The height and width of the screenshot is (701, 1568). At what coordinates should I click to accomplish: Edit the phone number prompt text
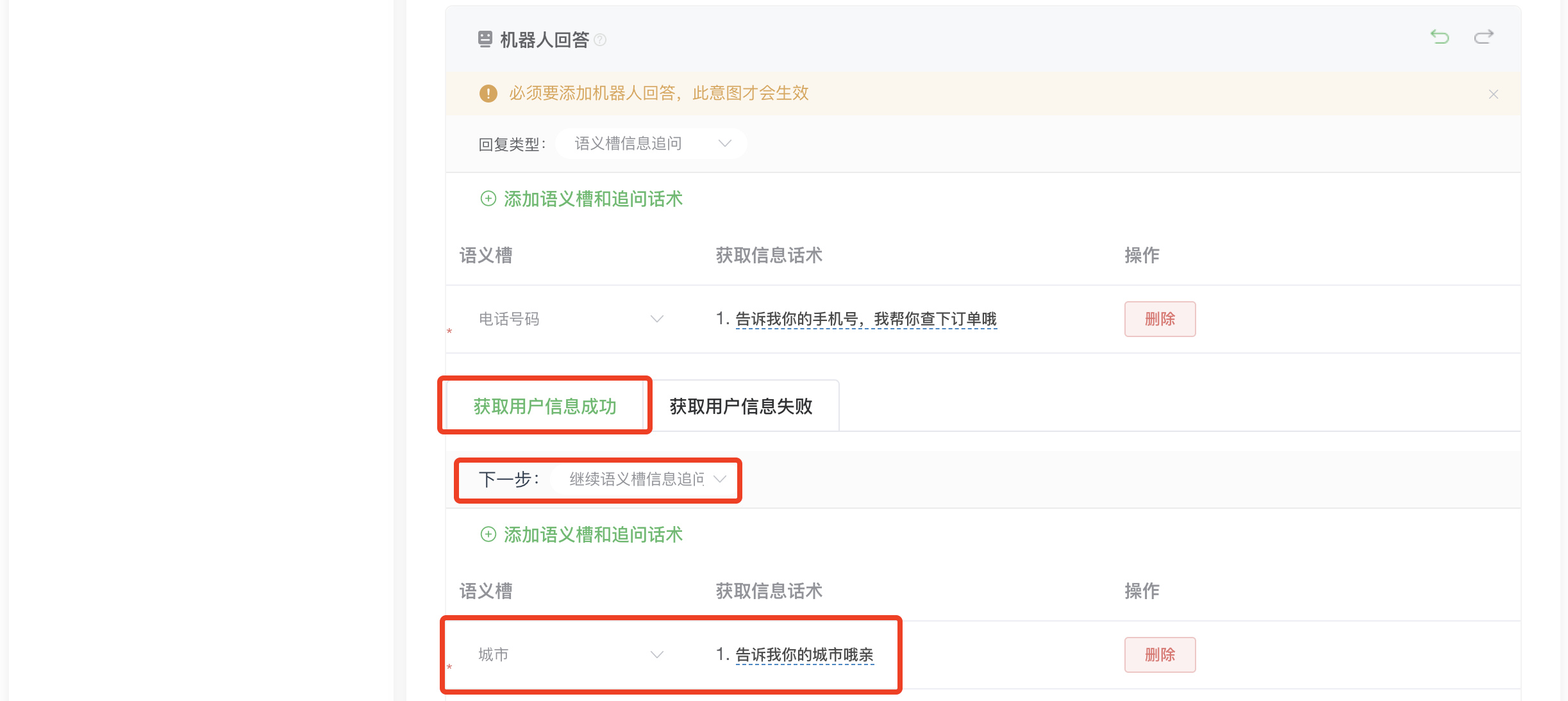tap(866, 319)
